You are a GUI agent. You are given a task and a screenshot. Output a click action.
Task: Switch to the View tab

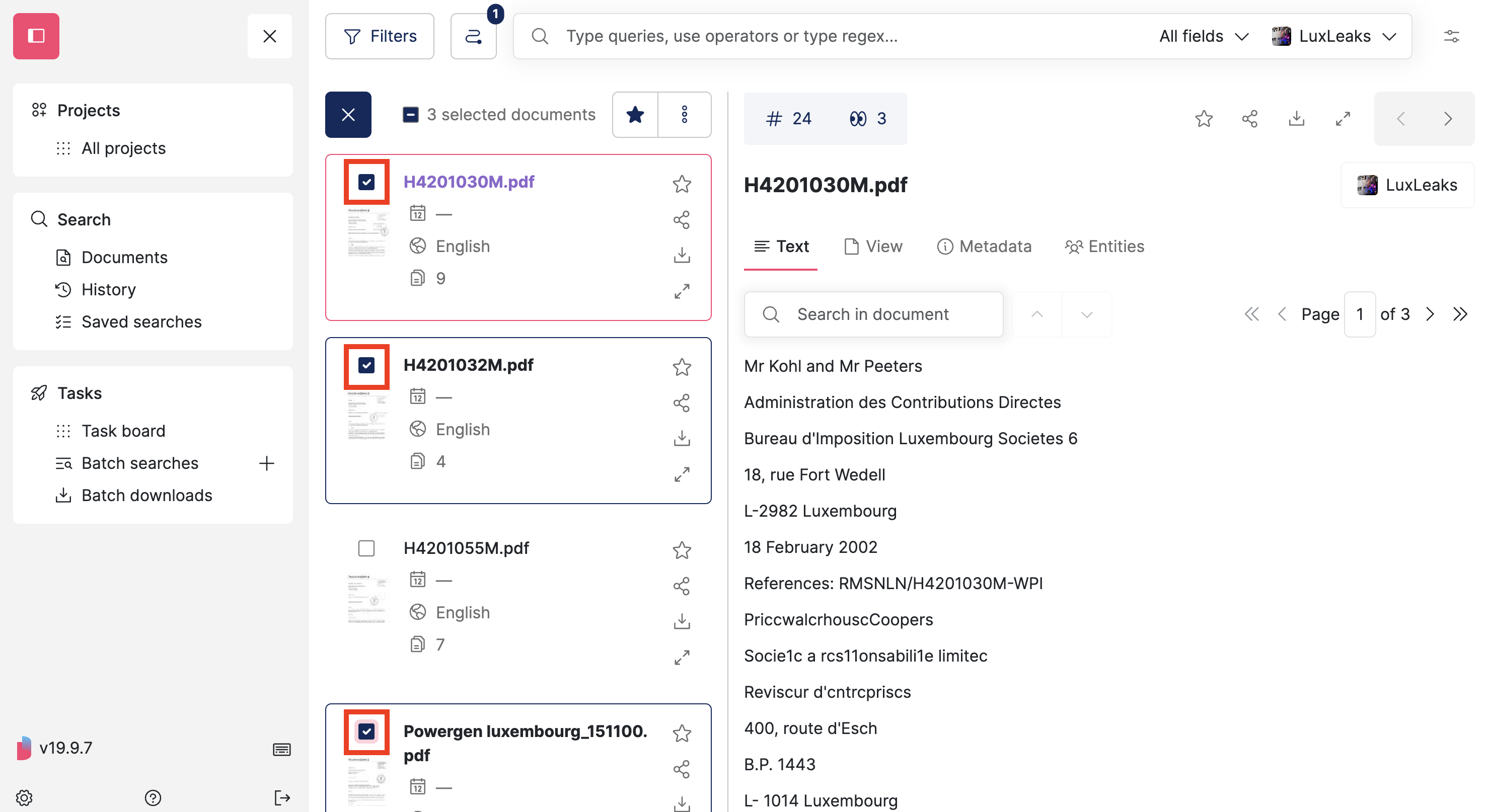[x=873, y=247]
